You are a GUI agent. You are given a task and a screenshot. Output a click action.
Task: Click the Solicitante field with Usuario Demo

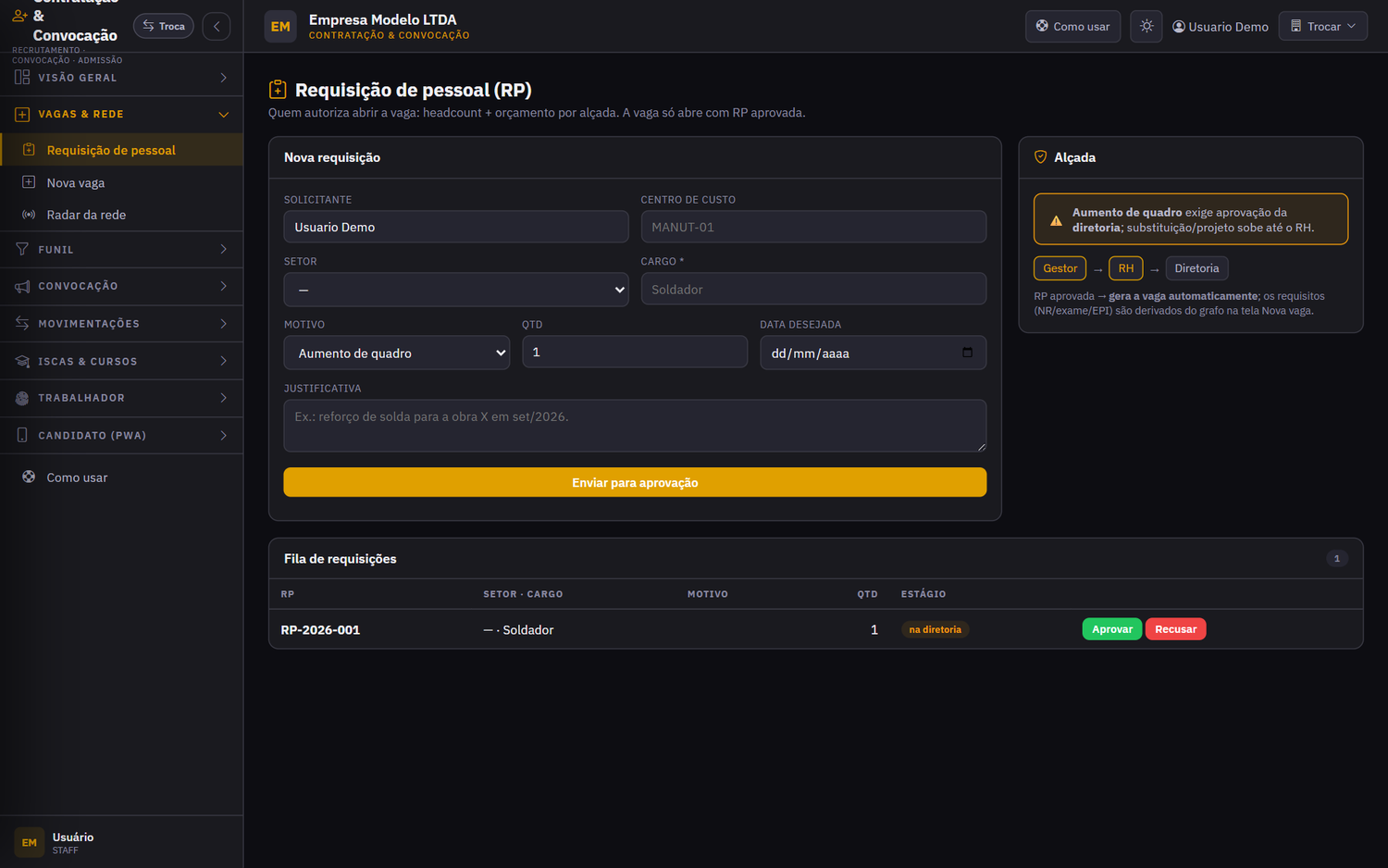(x=456, y=227)
